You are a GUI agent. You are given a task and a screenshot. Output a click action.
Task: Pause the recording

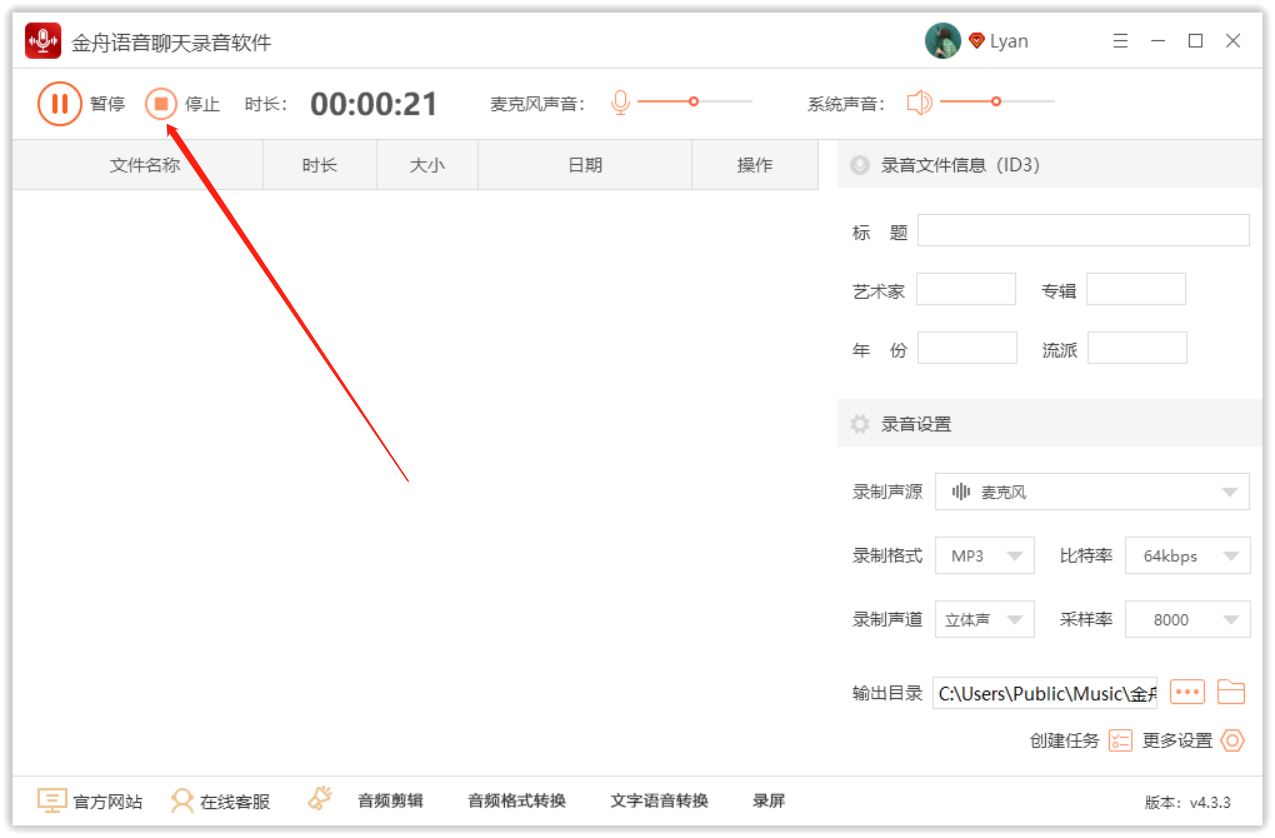click(x=59, y=104)
